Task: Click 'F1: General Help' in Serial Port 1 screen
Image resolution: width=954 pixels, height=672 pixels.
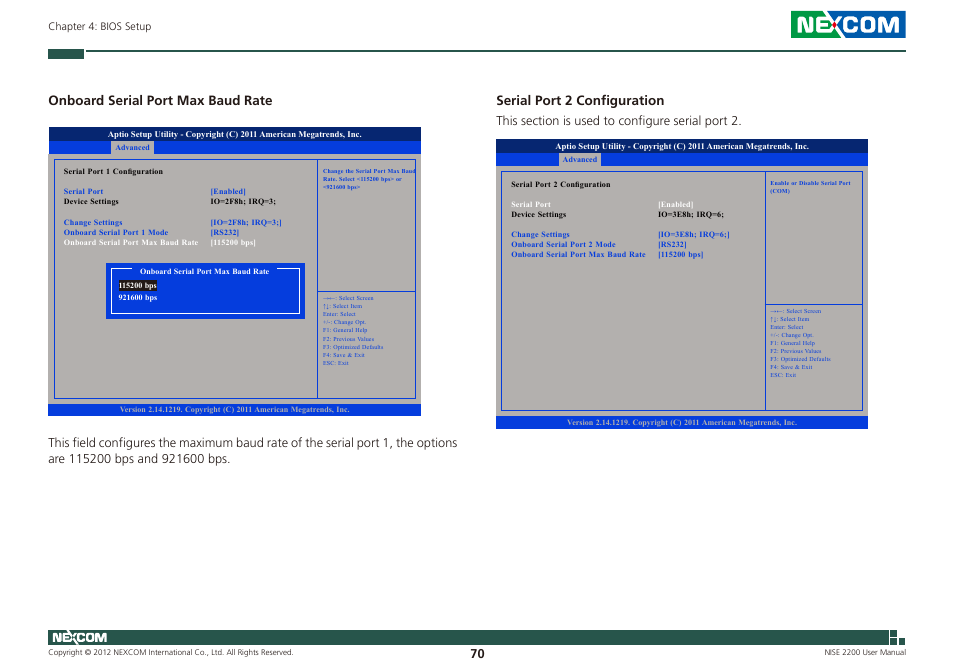Action: [345, 330]
